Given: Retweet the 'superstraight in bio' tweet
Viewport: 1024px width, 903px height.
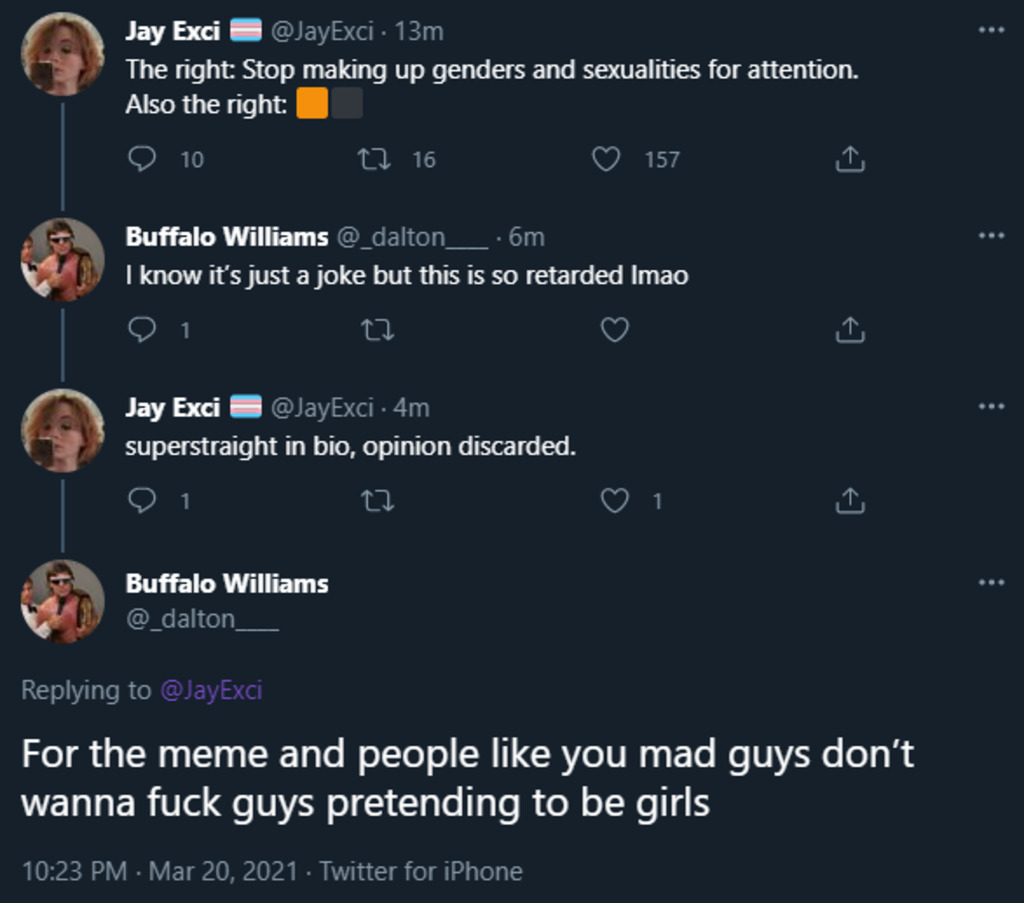Looking at the screenshot, I should 377,500.
